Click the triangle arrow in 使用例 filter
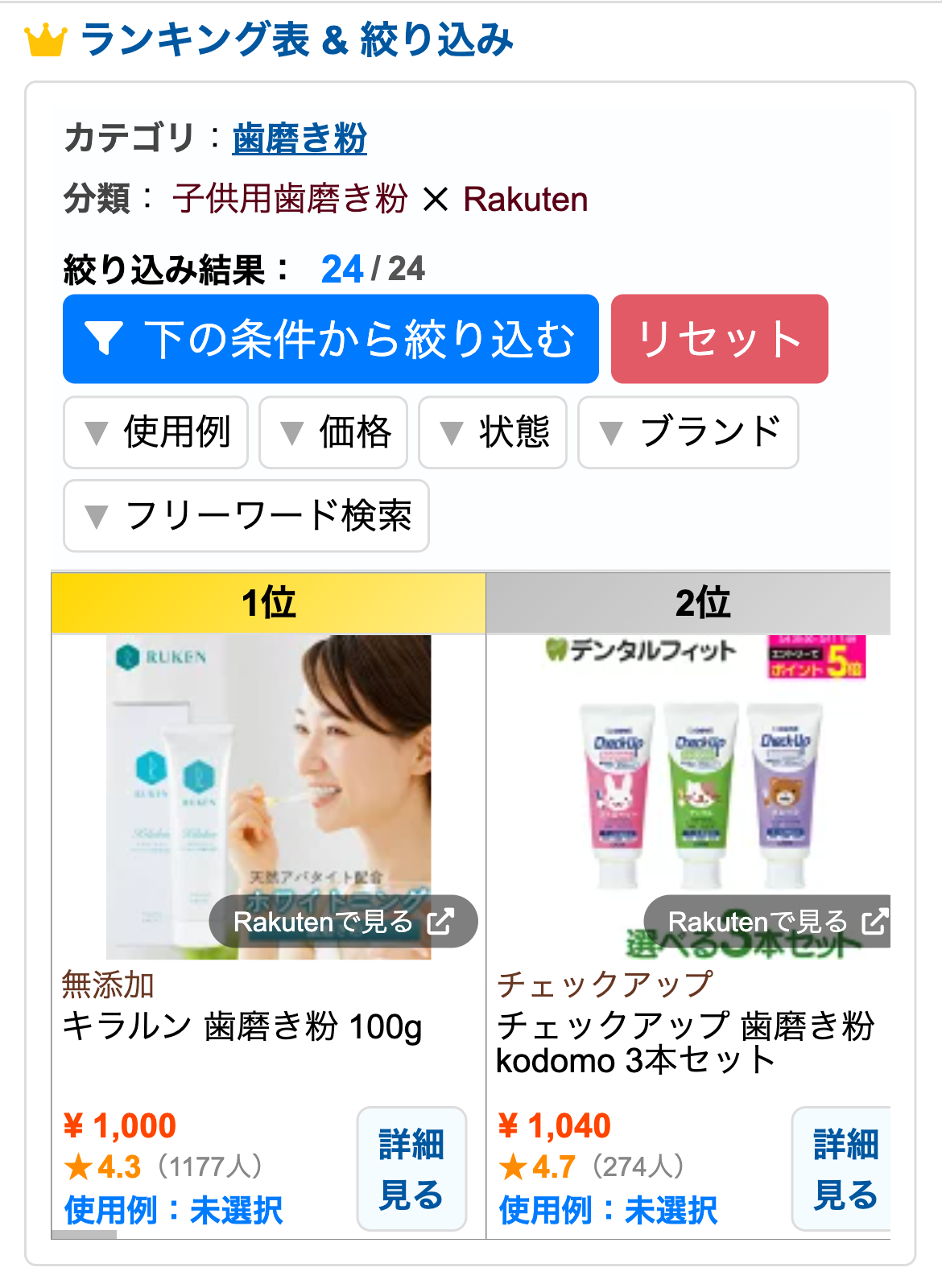942x1288 pixels. pos(97,433)
